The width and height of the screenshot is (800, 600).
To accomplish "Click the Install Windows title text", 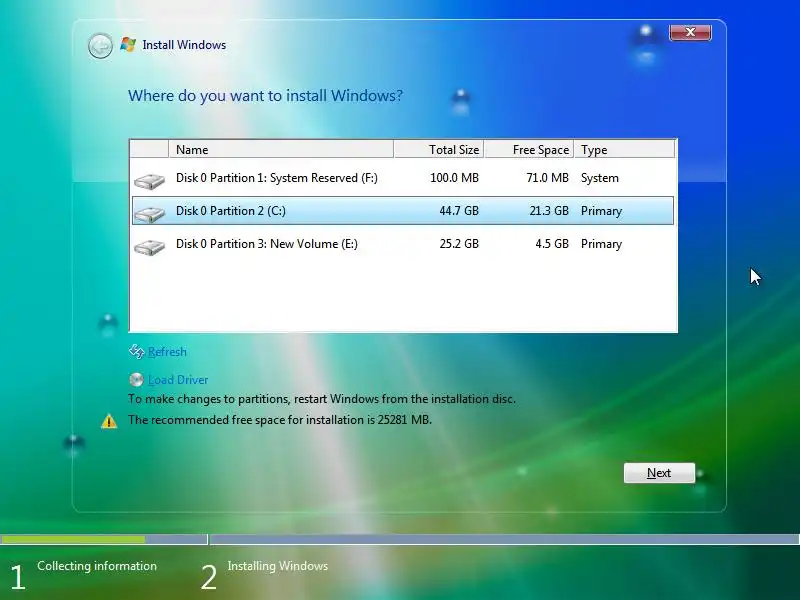I will point(184,45).
